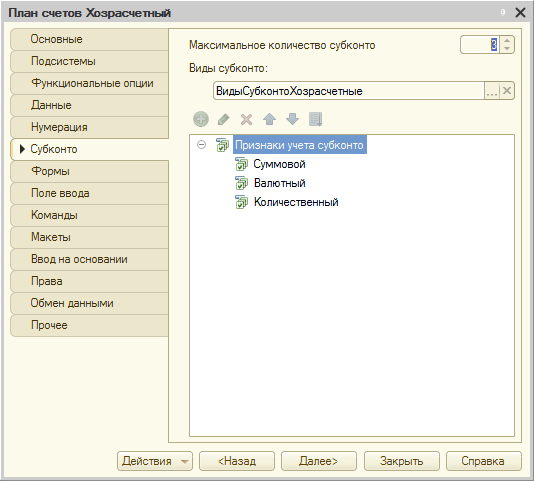Viewport: 534px width, 481px height.
Task: Click the ВидыСубконтоХозрасчетные input field
Action: point(349,91)
